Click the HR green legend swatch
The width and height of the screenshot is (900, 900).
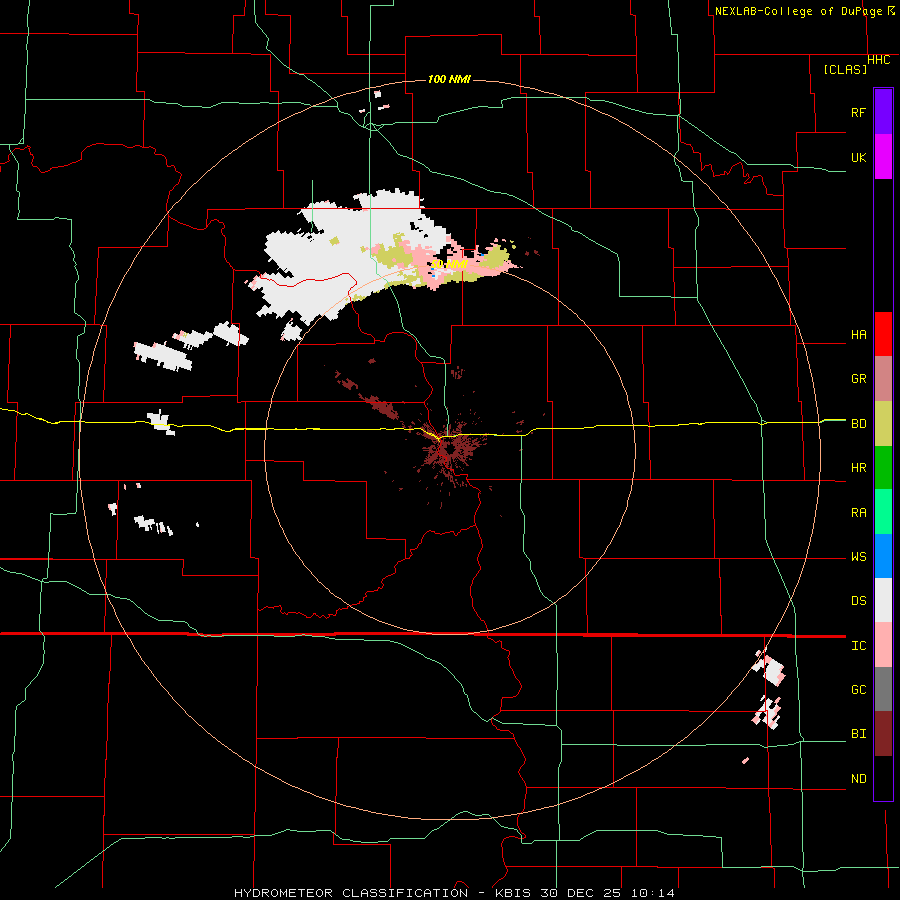883,468
